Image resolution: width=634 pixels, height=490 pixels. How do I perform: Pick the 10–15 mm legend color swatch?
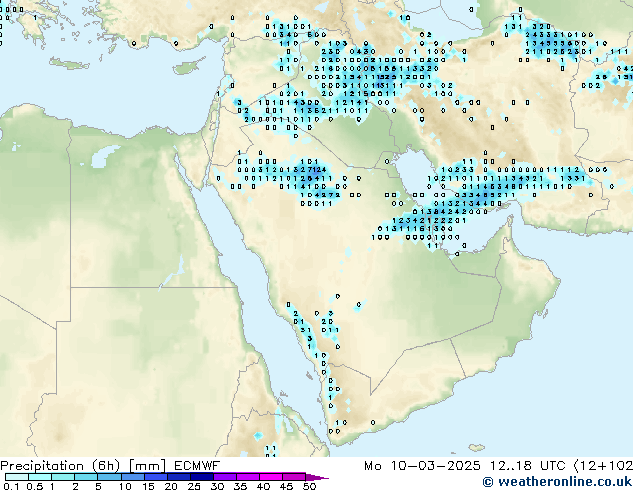point(133,477)
